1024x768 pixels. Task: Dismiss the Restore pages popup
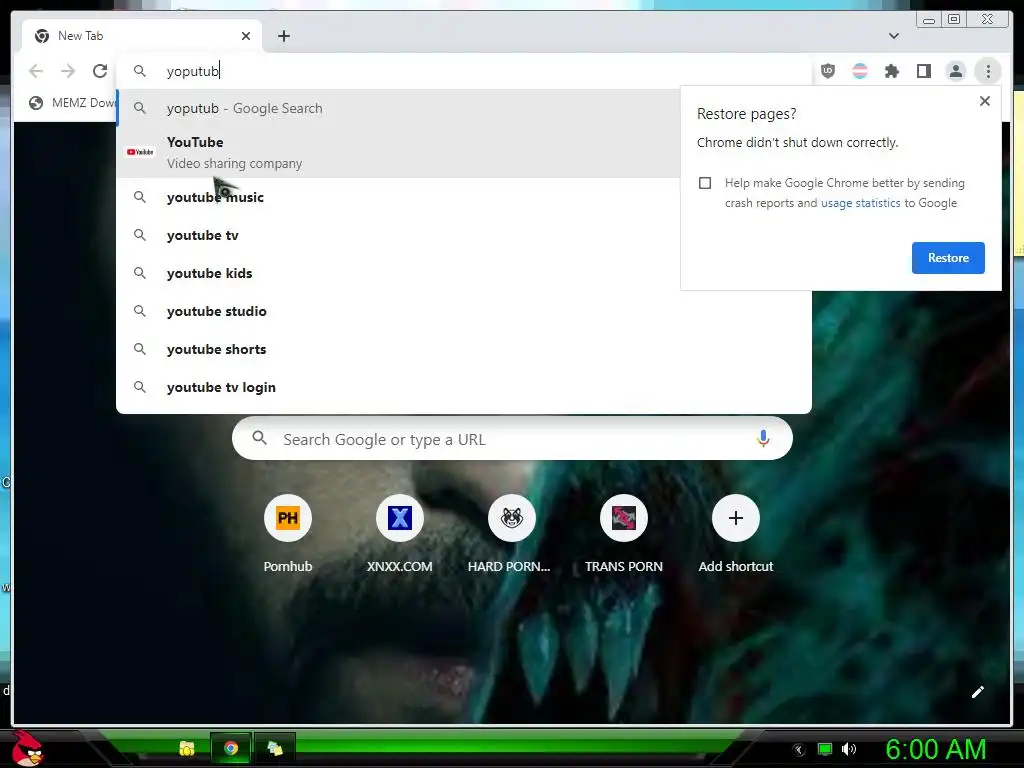[985, 101]
